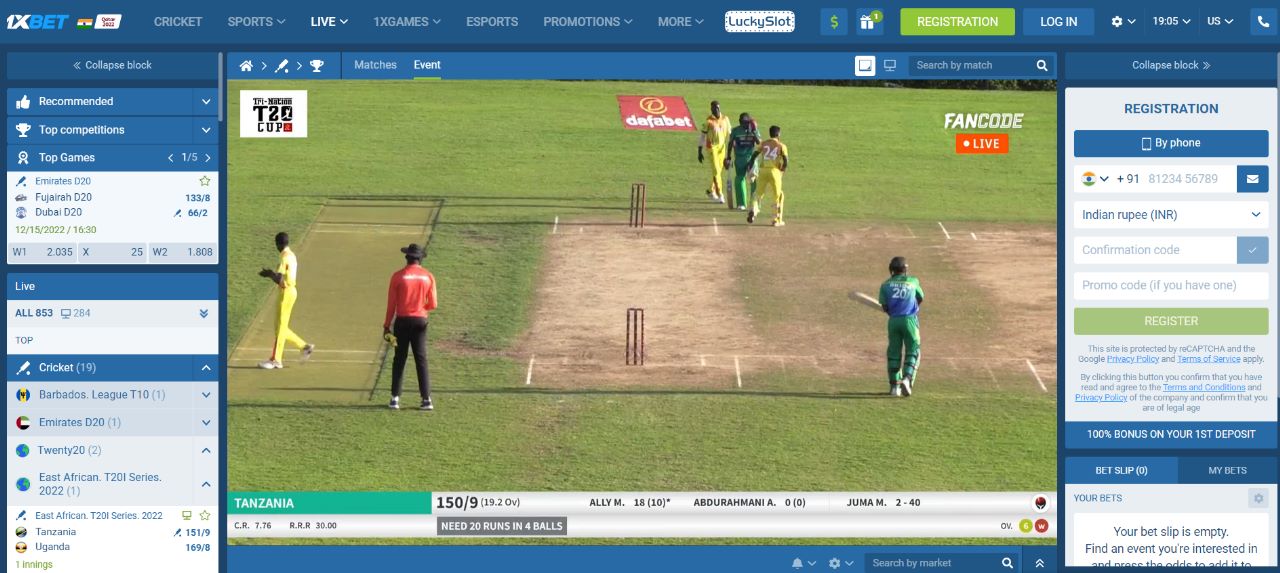Open the +91 country code flag dropdown

point(1095,179)
